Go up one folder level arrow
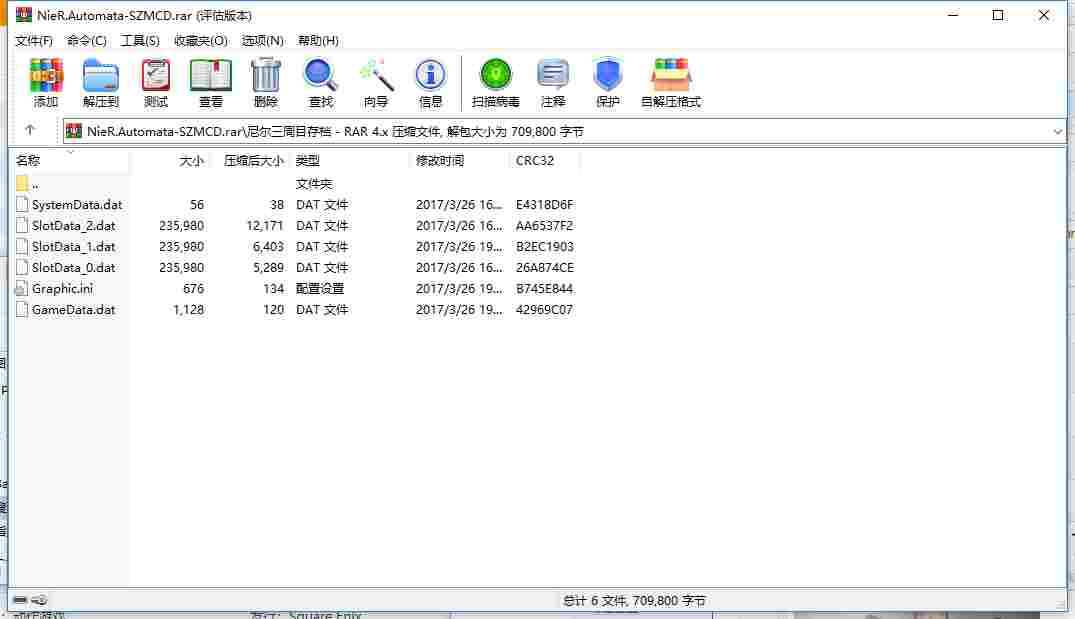 (29, 130)
